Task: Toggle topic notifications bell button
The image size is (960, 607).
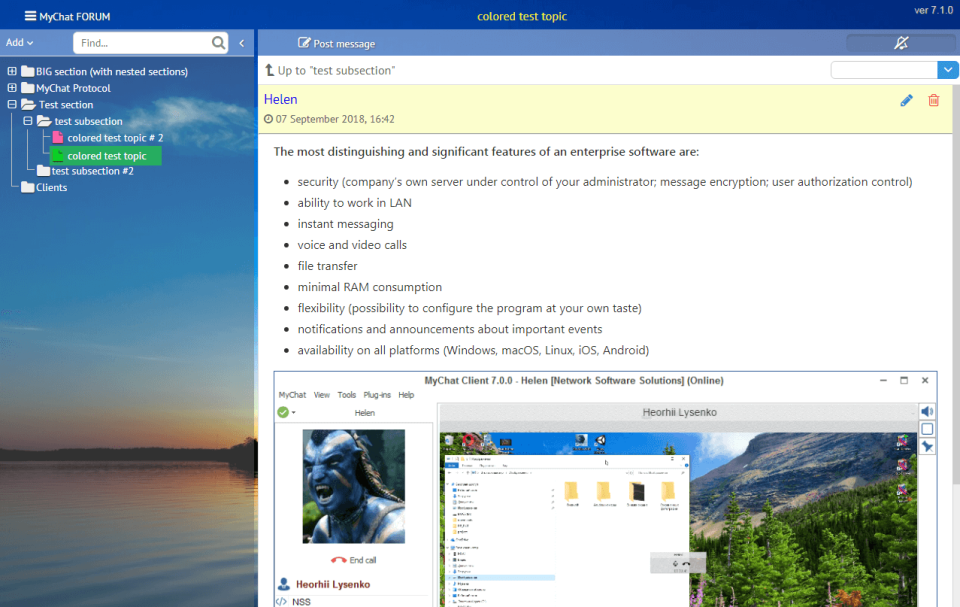Action: 900,43
